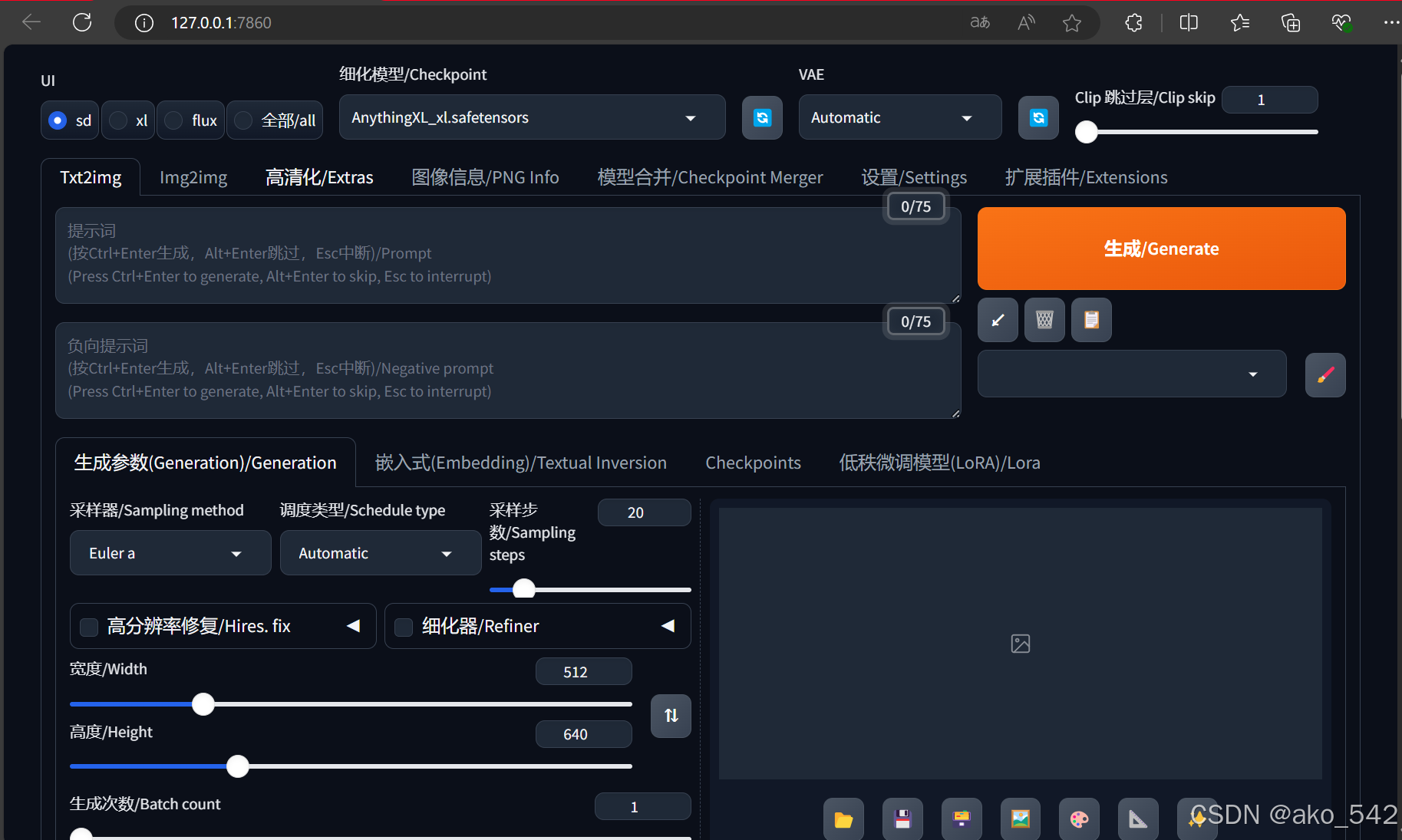Open the 设置/Settings tab
Viewport: 1402px width, 840px height.
click(x=914, y=177)
